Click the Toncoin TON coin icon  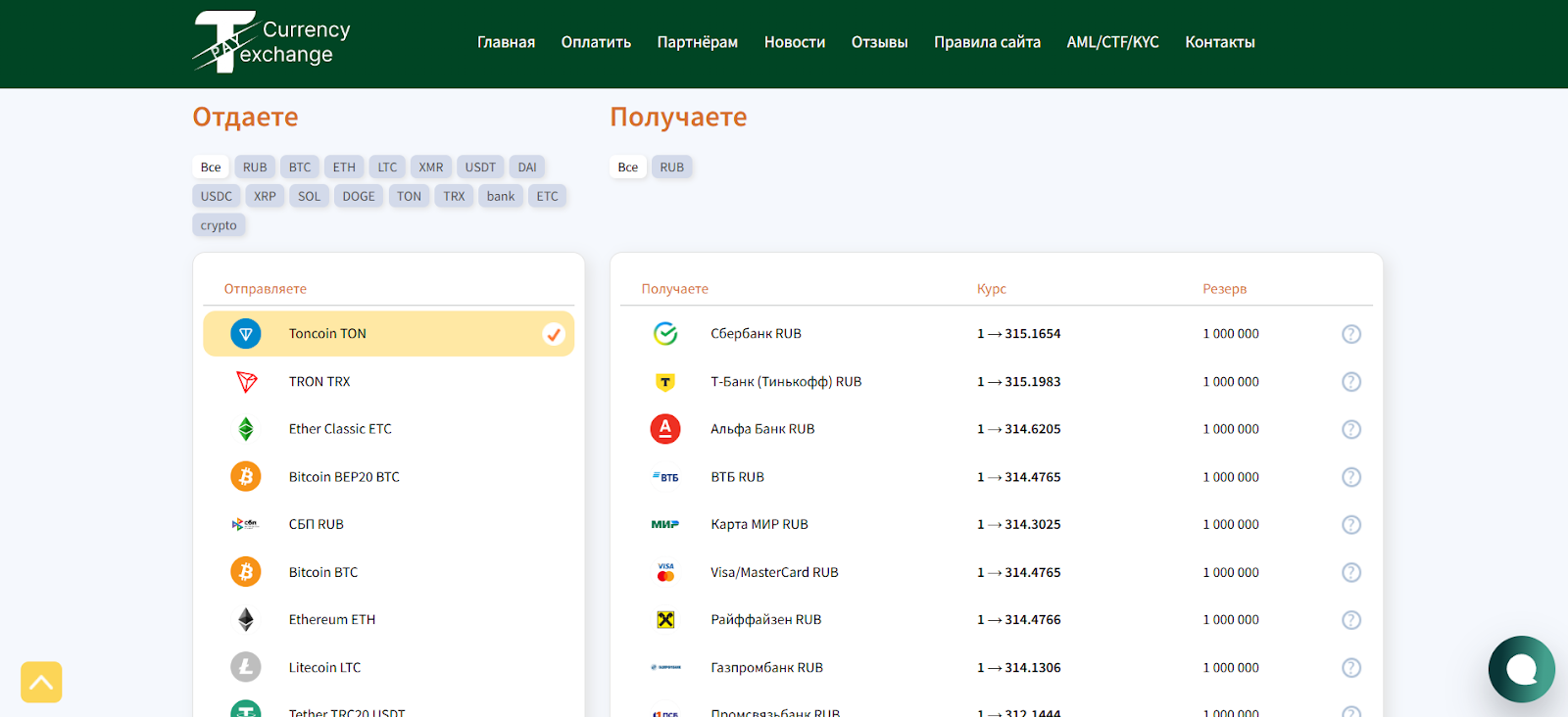click(246, 334)
